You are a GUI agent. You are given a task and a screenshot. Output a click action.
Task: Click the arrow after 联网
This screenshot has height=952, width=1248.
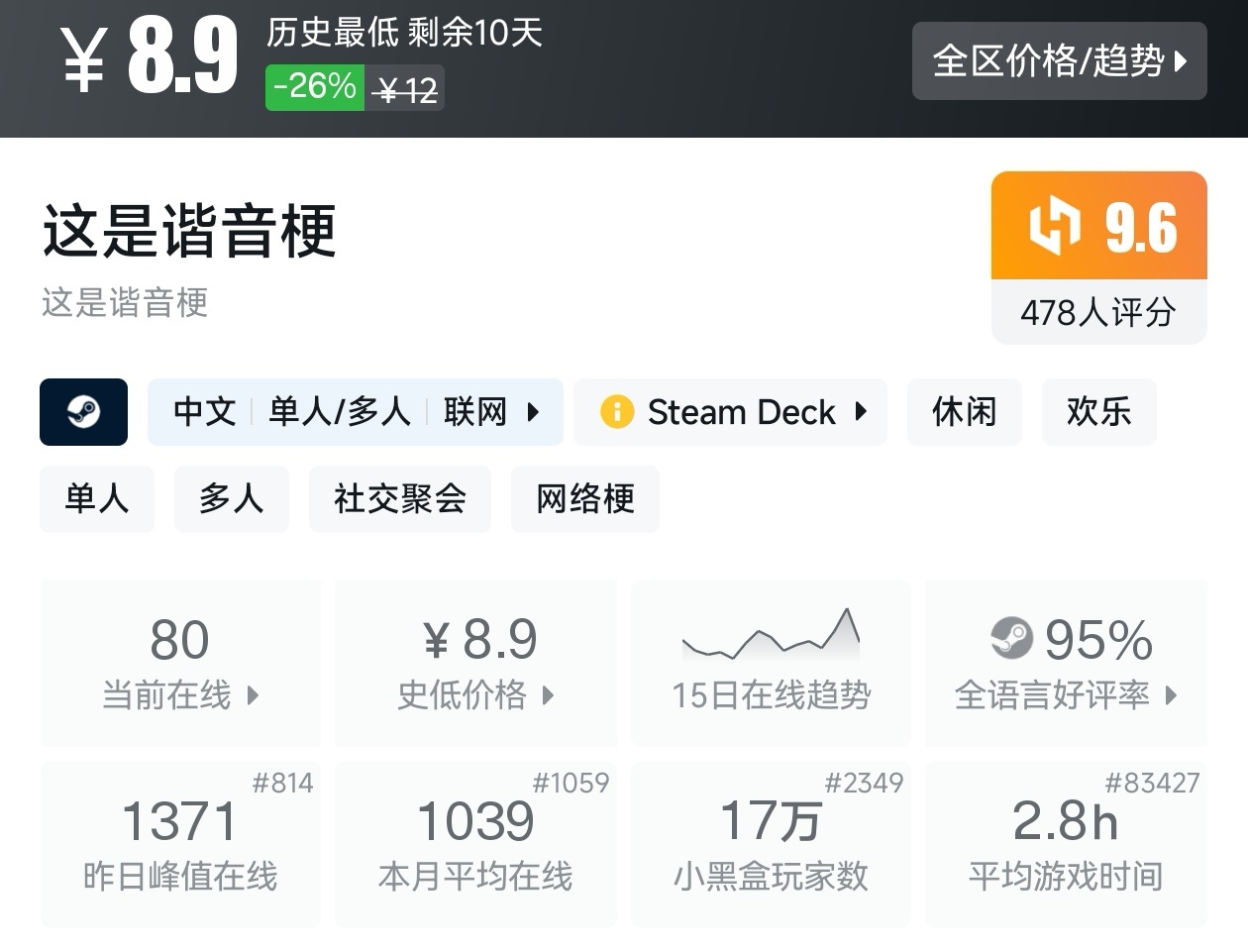pyautogui.click(x=534, y=412)
